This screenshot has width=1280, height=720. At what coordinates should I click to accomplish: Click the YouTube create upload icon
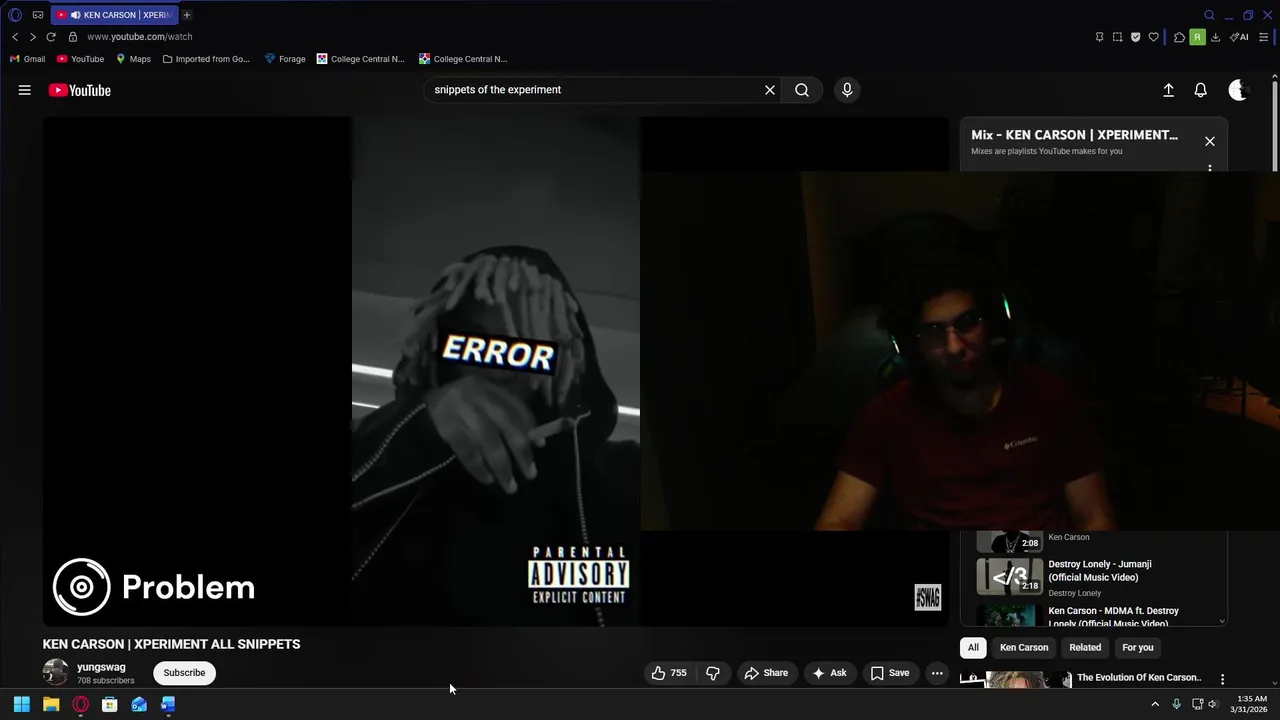[1168, 90]
